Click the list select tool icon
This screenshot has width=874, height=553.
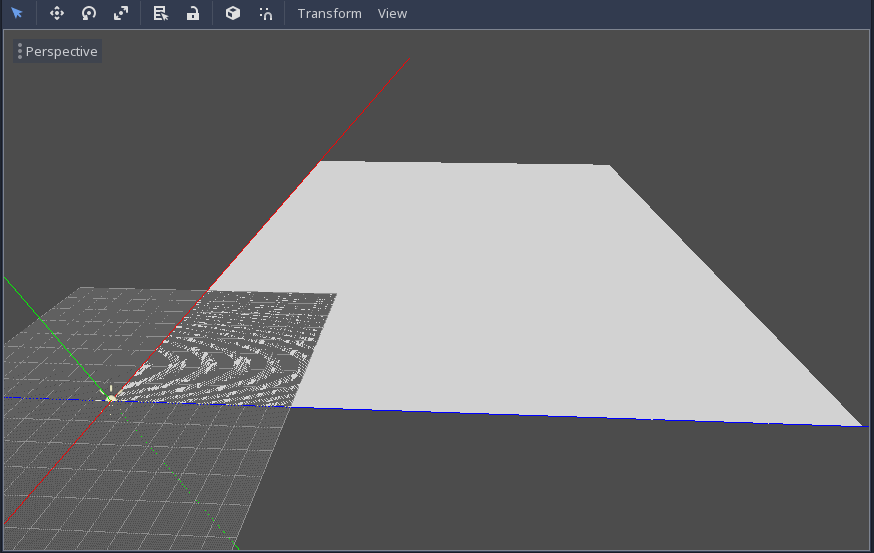point(160,14)
